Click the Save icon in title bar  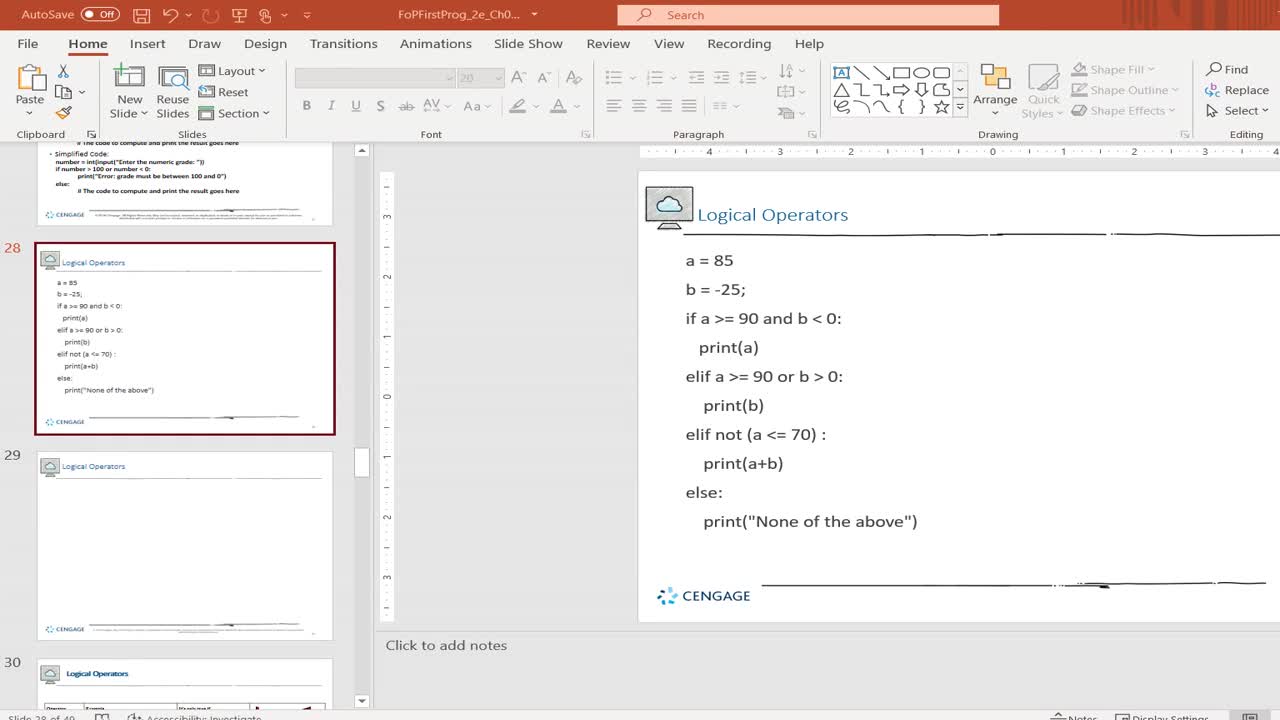pos(141,15)
